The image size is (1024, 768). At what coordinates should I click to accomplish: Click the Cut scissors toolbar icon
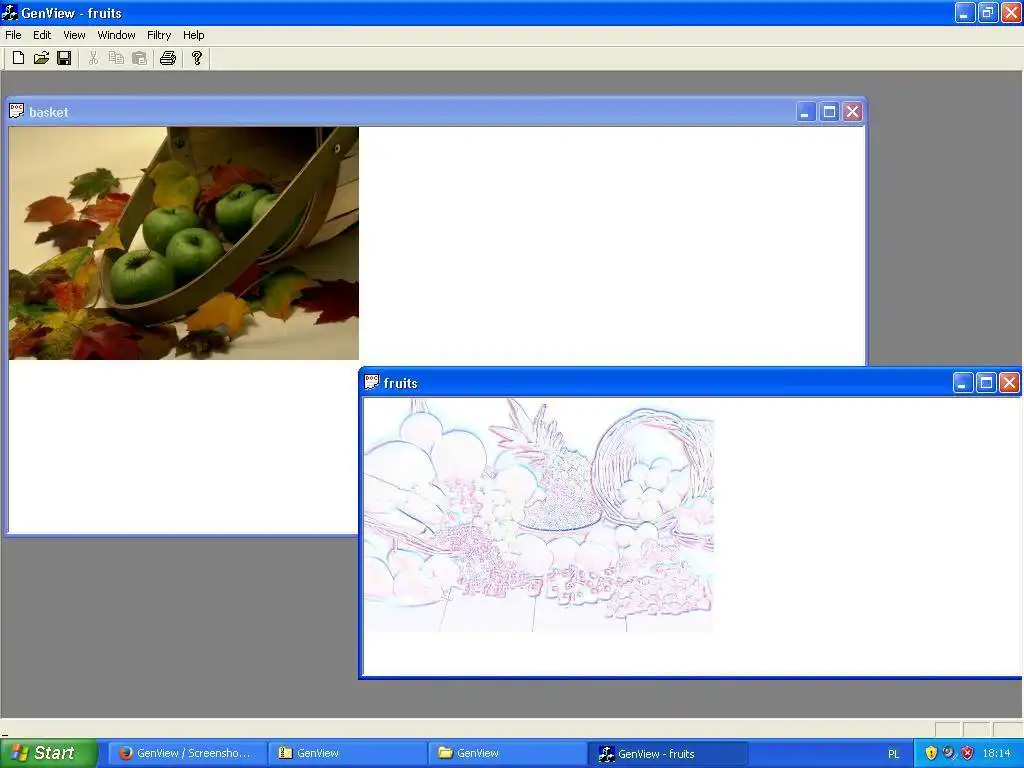(93, 58)
